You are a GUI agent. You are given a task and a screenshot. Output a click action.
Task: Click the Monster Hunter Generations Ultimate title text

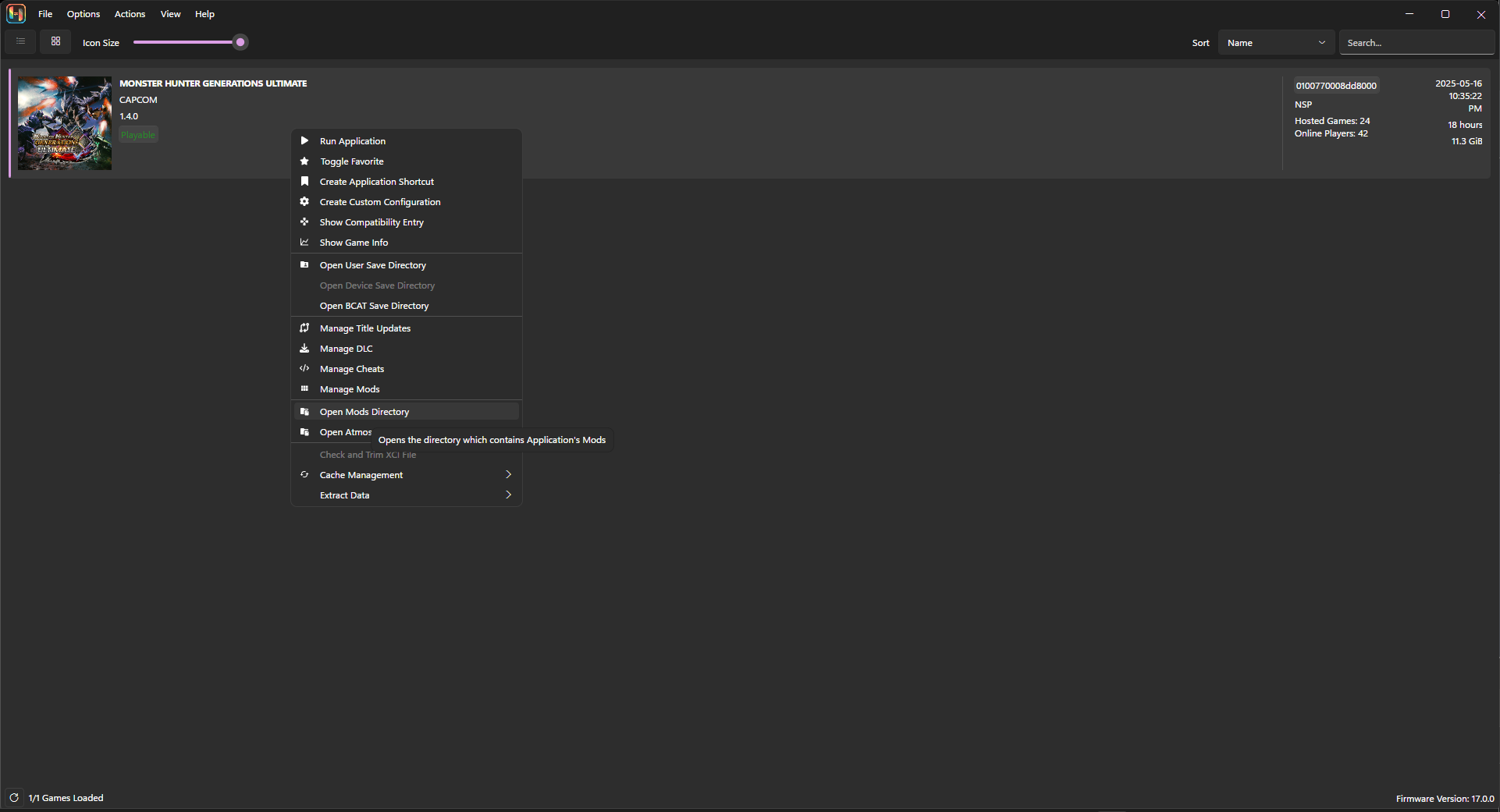213,83
